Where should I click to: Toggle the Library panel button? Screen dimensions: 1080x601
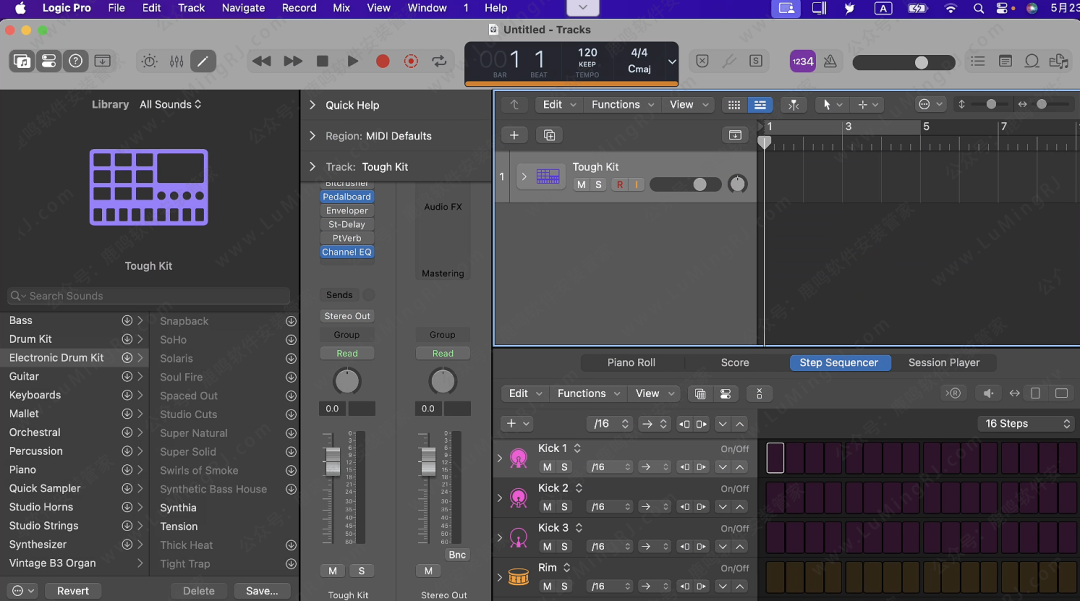[x=21, y=61]
